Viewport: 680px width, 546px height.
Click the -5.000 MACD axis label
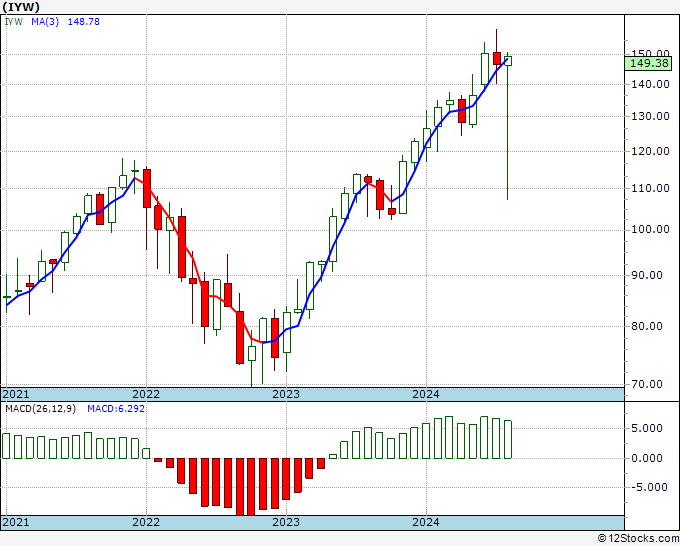(x=650, y=487)
